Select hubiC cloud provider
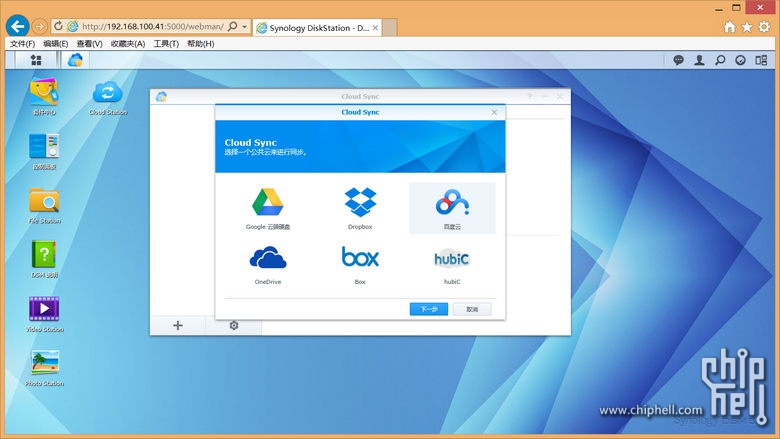Viewport: 780px width, 439px height. pos(452,264)
